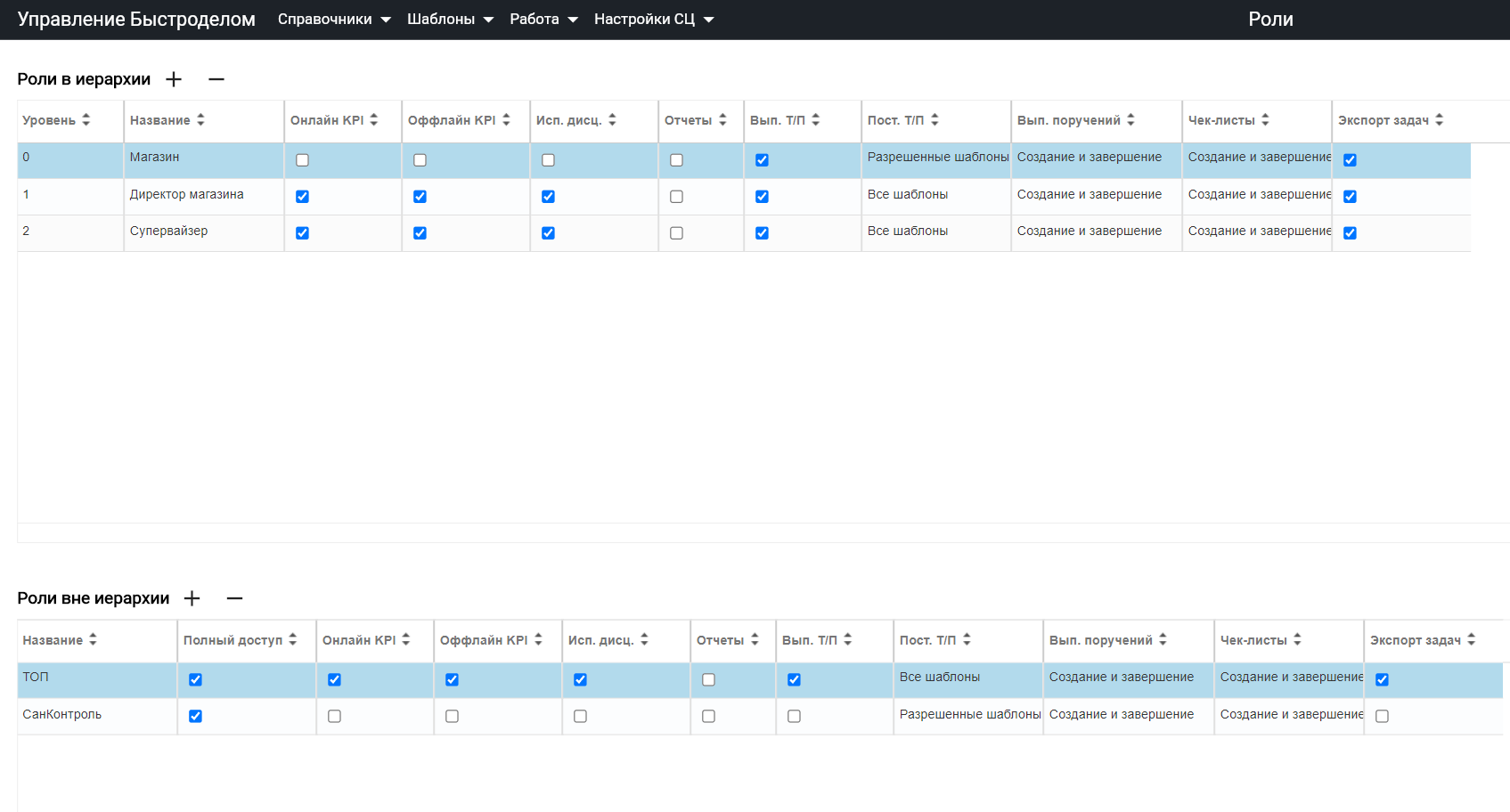
Task: Expand the Шаблоны dropdown menu
Action: [450, 20]
